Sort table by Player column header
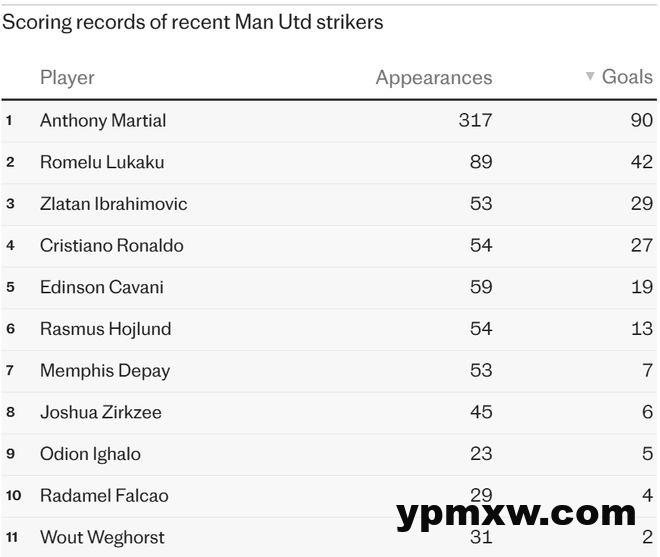 coord(67,78)
